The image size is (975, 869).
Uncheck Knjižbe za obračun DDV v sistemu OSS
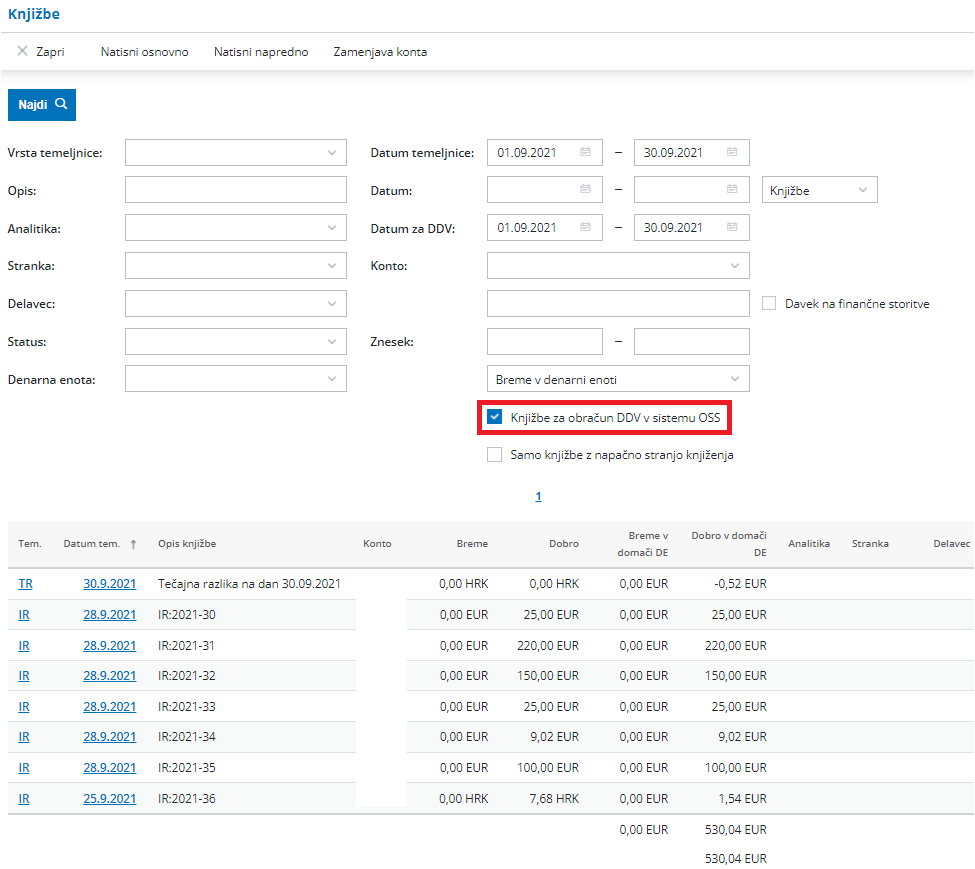coord(494,417)
